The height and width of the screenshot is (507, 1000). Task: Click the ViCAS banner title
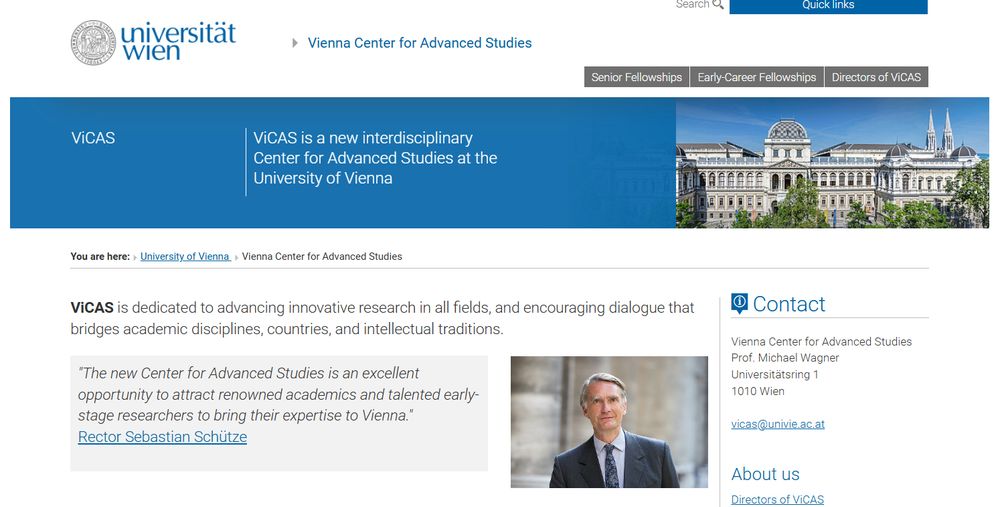(93, 138)
